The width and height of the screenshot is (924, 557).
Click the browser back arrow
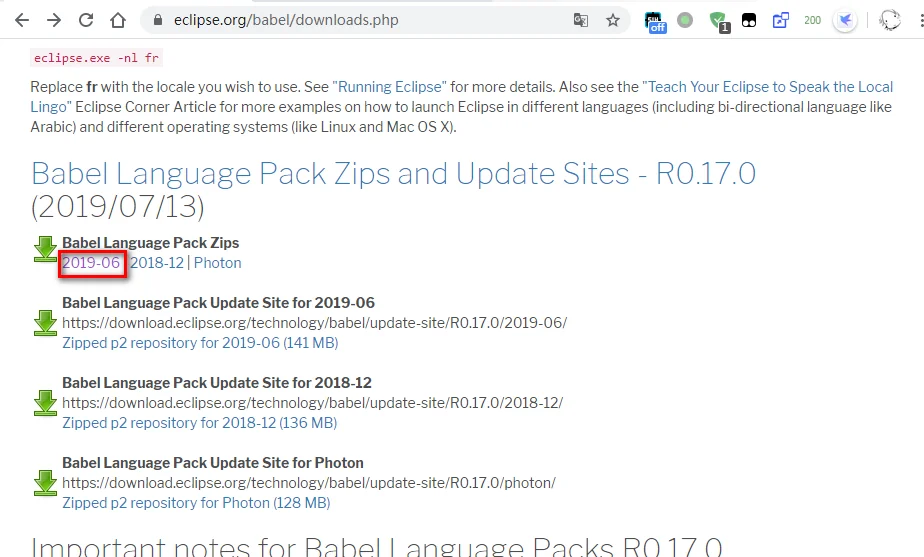point(22,20)
